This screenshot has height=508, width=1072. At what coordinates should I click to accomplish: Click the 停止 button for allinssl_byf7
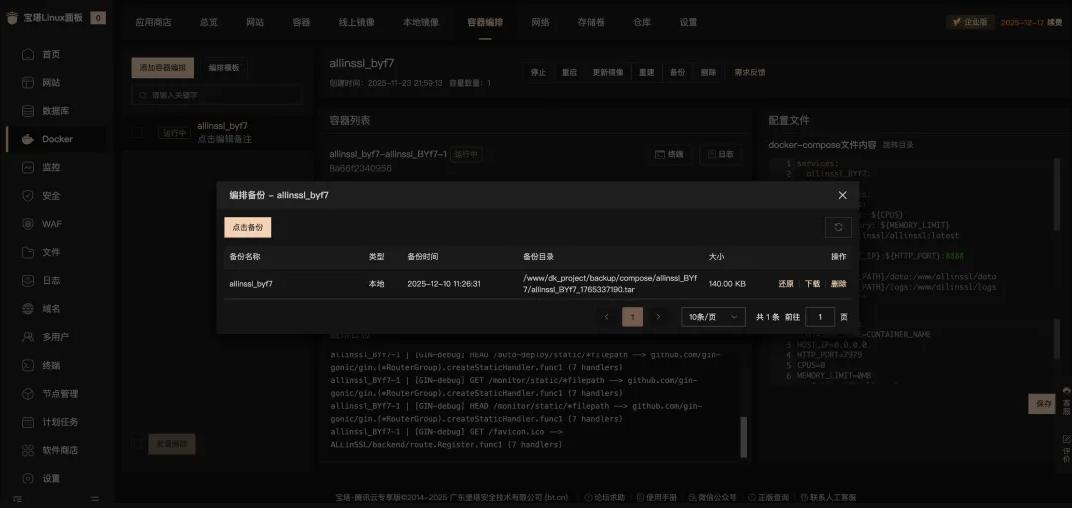click(539, 72)
